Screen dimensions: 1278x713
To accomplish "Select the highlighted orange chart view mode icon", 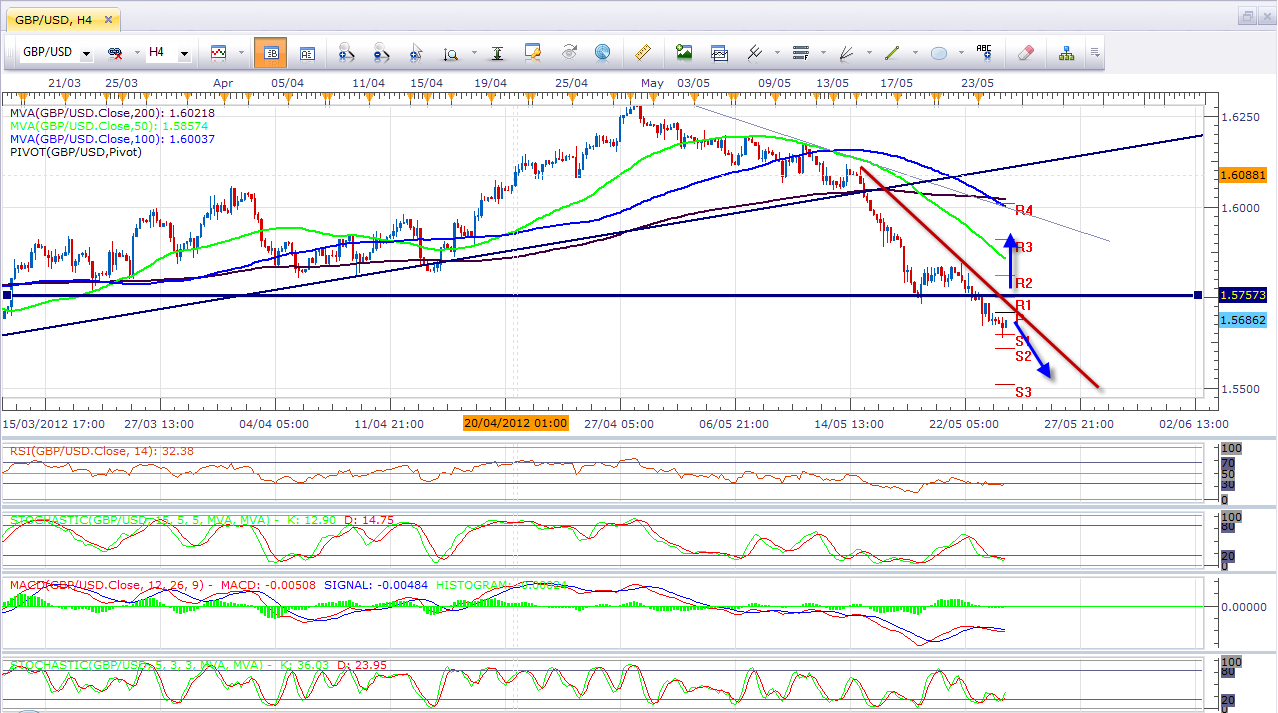I will click(x=270, y=52).
